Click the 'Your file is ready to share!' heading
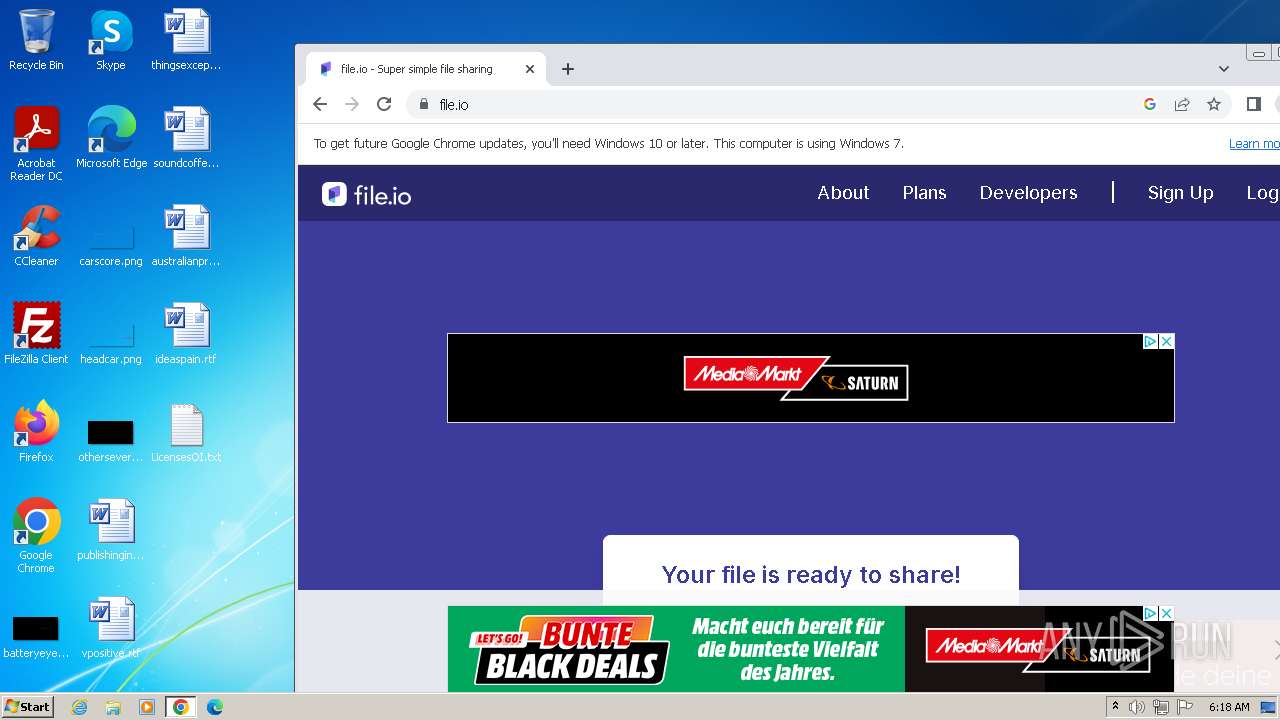Image resolution: width=1280 pixels, height=720 pixels. click(811, 574)
